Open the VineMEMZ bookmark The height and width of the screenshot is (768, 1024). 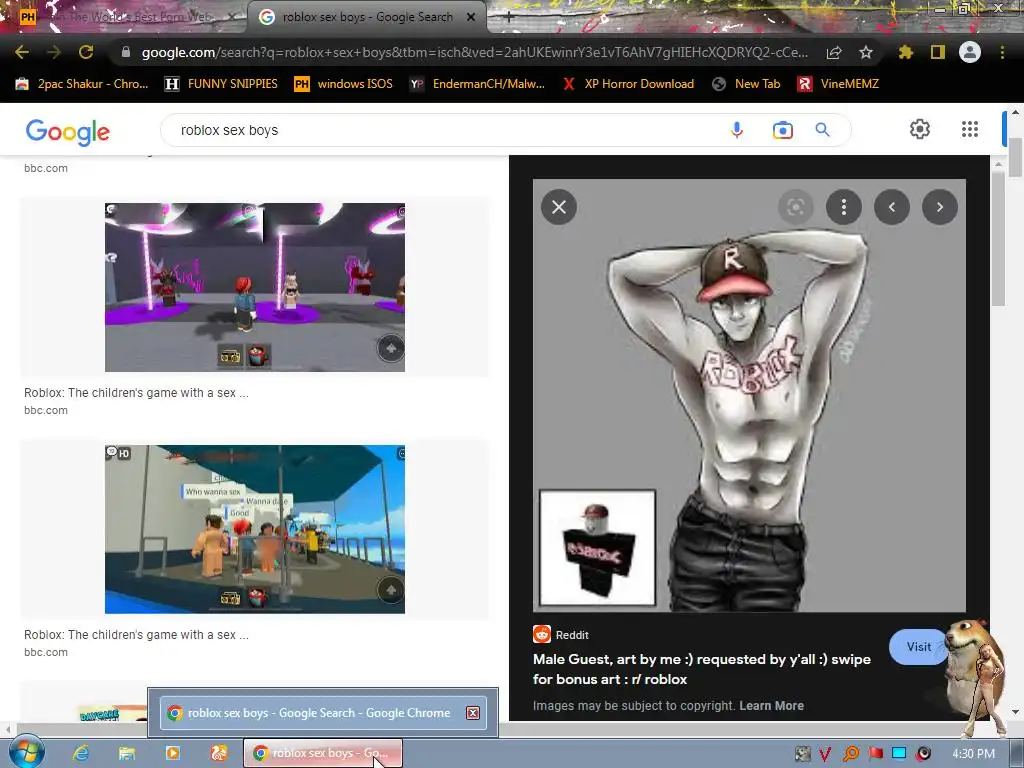click(838, 84)
